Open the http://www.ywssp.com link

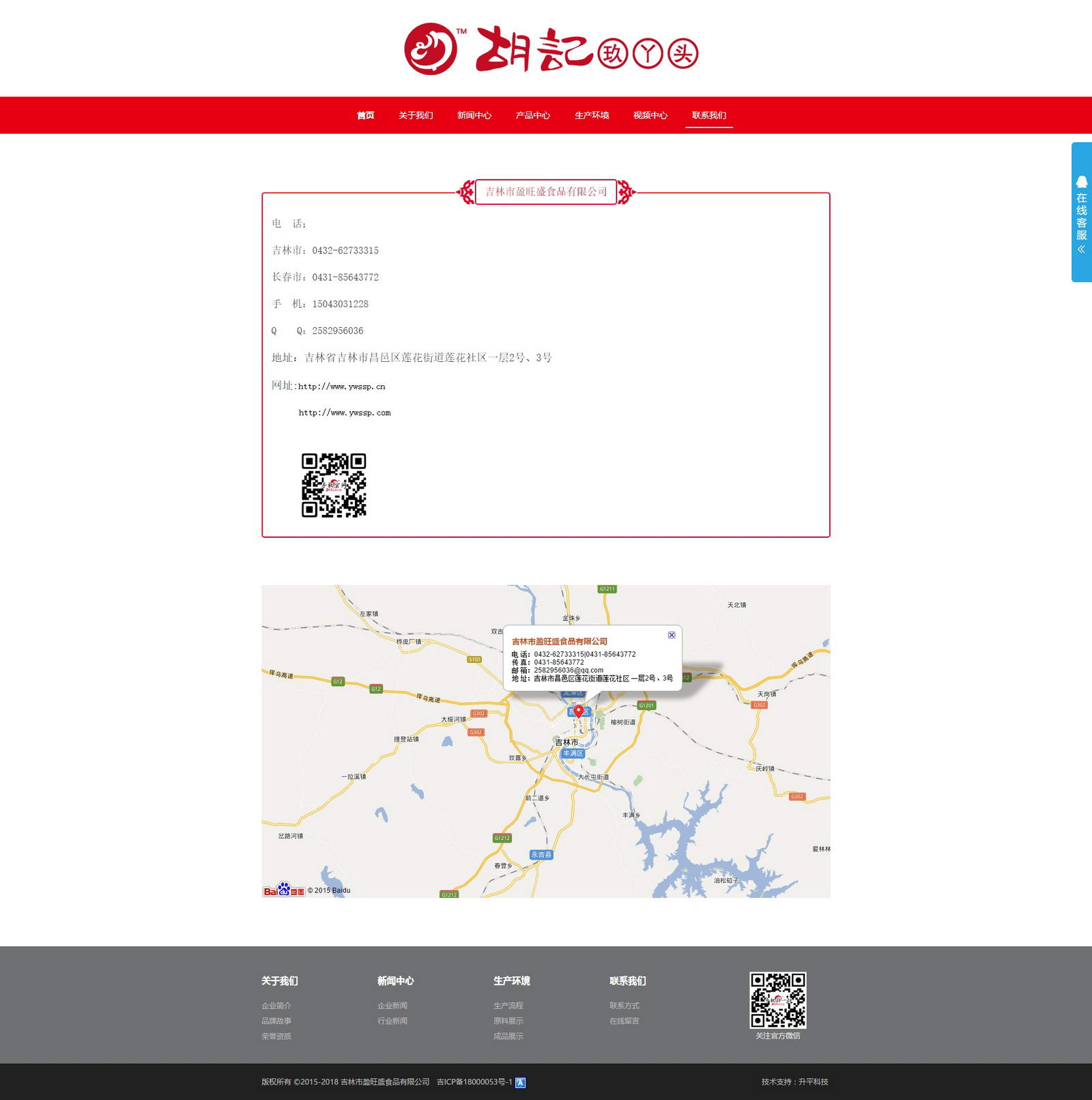point(345,412)
